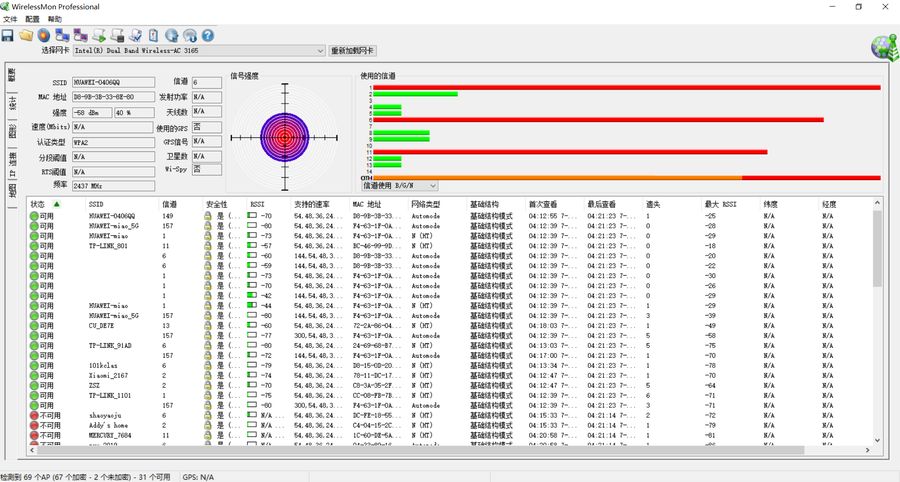Image resolution: width=900 pixels, height=482 pixels.
Task: Select the CU_DE7E row in the list
Action: pyautogui.click(x=451, y=325)
